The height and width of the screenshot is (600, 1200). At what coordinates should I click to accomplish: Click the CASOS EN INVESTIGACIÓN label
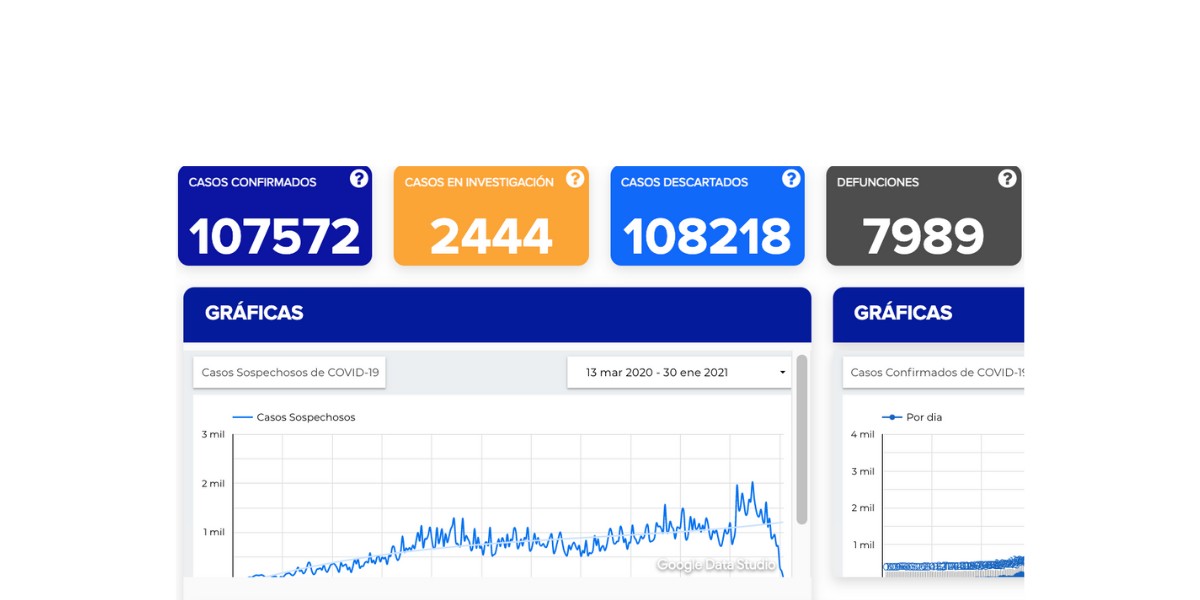(479, 183)
